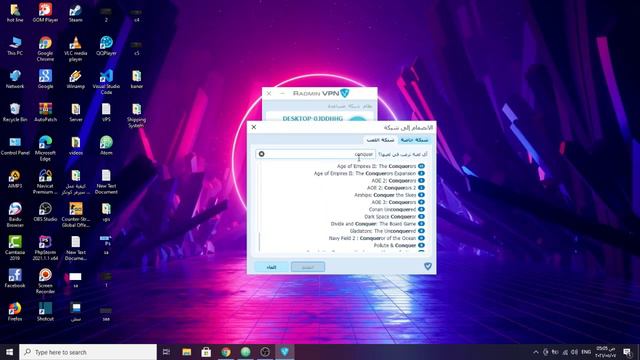This screenshot has width=640, height=360.
Task: Open GOM Player desktop icon
Action: click(x=45, y=12)
